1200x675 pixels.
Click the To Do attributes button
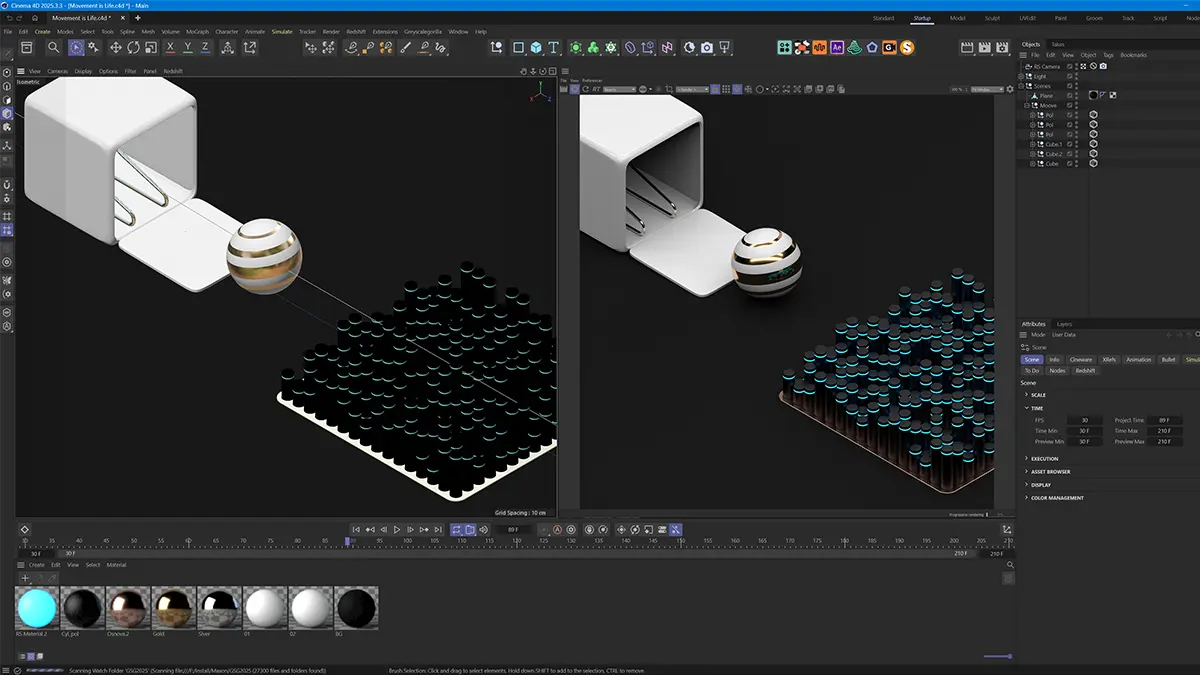(1032, 371)
